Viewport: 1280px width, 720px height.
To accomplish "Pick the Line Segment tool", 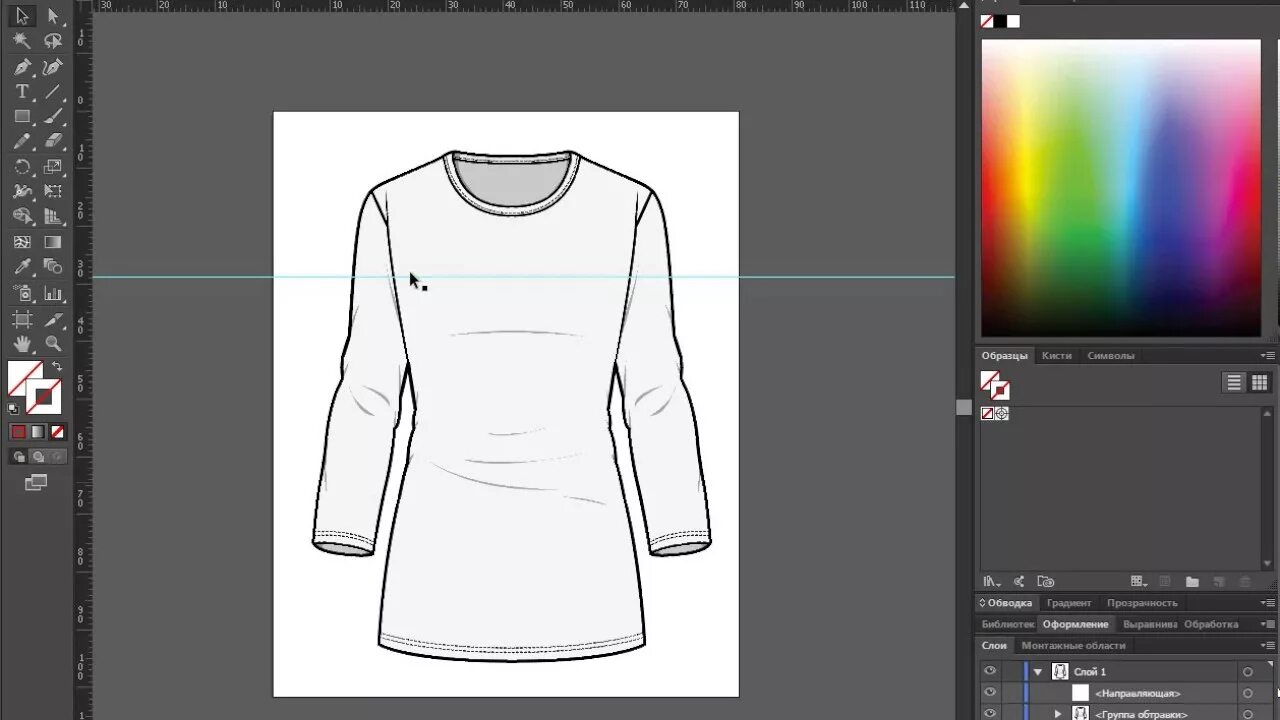I will [53, 92].
